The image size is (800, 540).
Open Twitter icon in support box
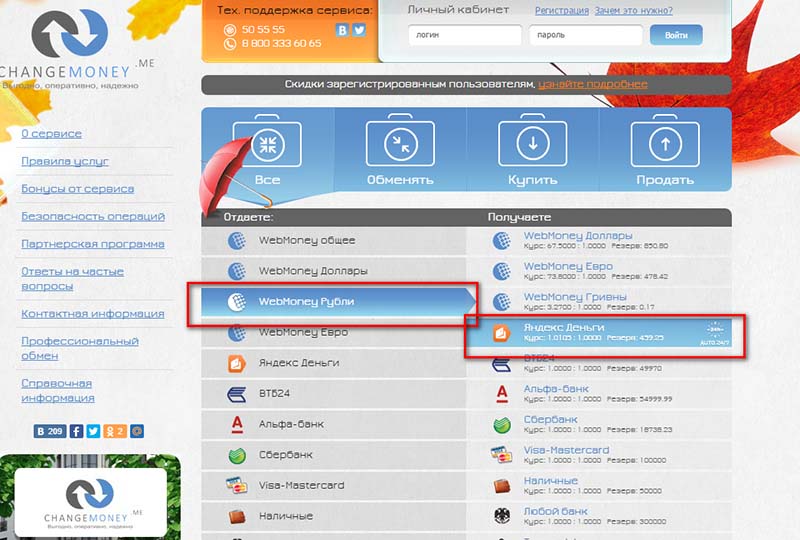(359, 30)
